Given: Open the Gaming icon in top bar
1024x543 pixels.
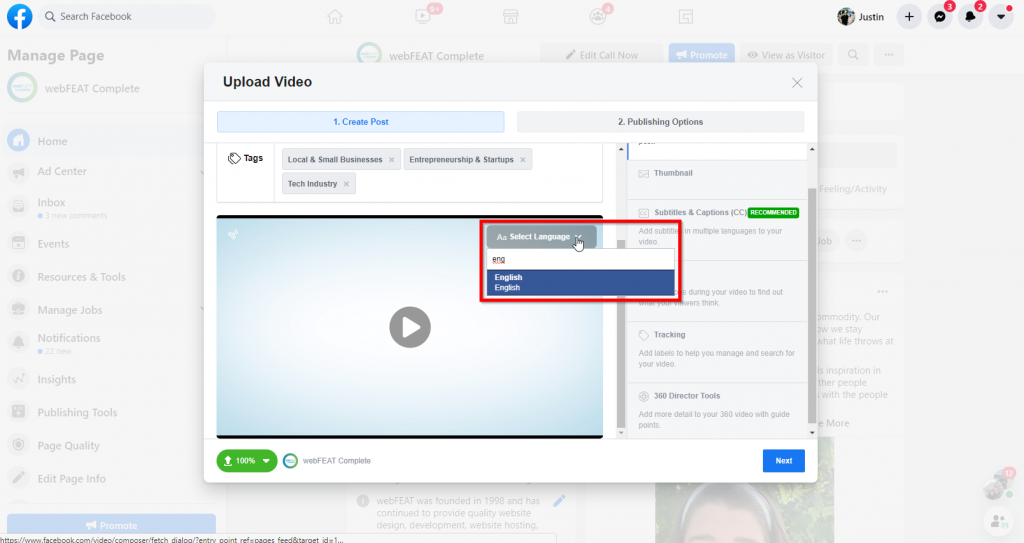Looking at the screenshot, I should coord(686,17).
